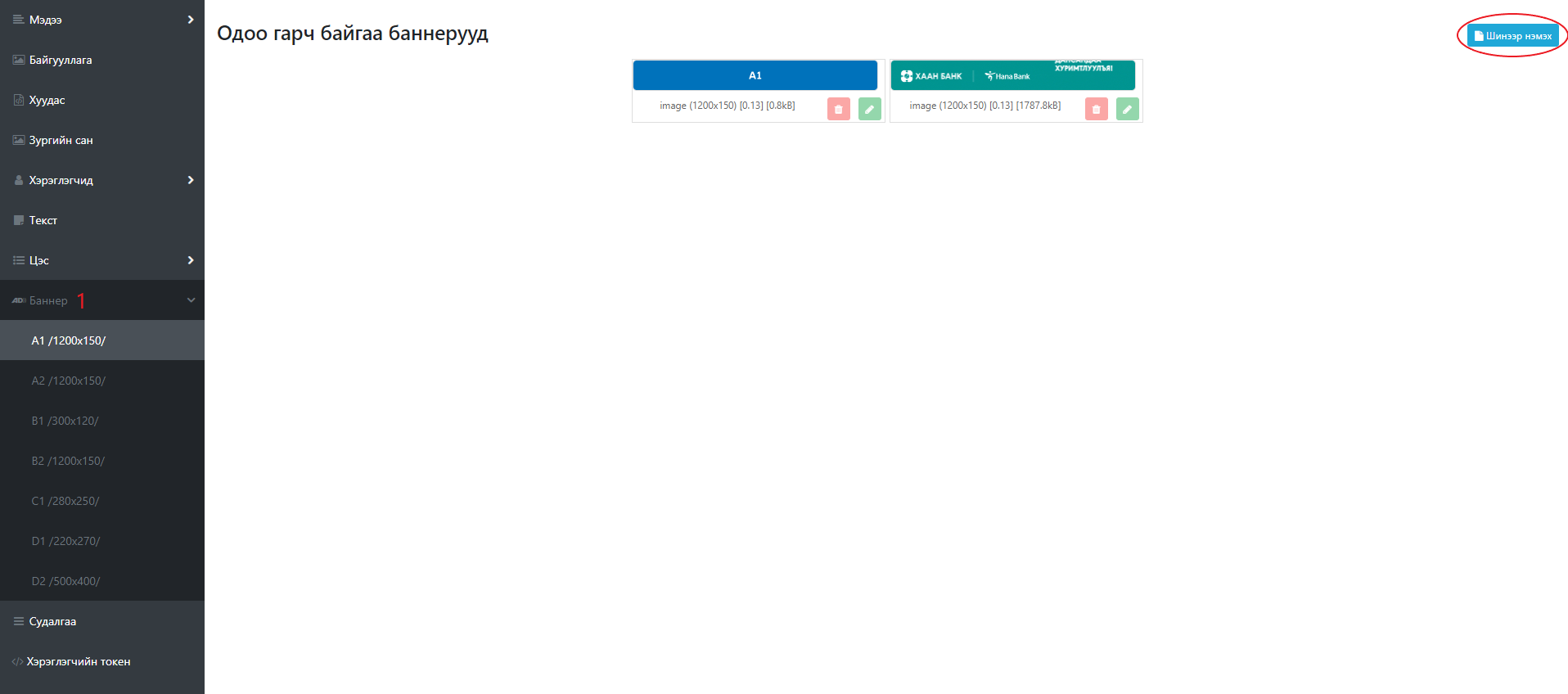Open Хэрэглэгчийн токен code icon

click(17, 661)
